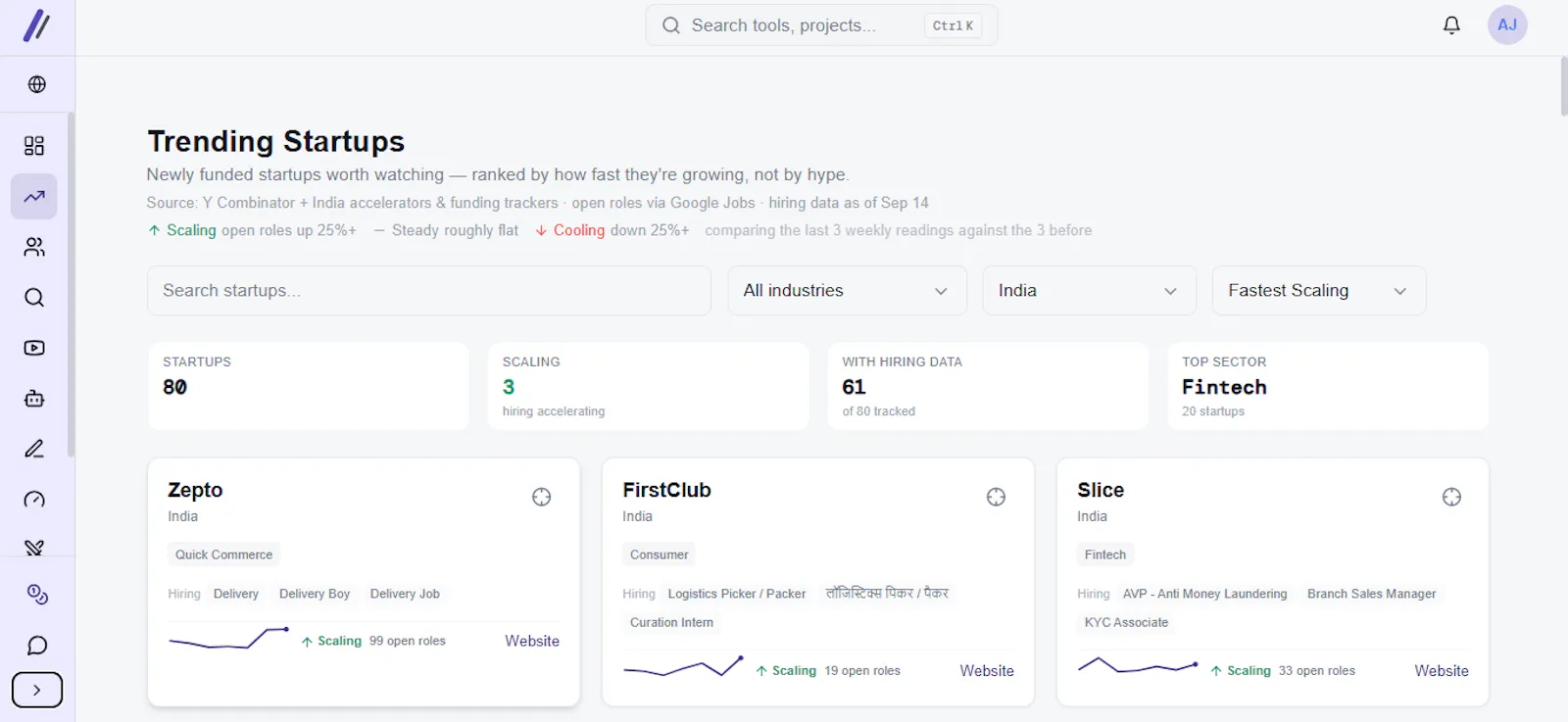Click the Startups 80 stat card
1568x722 pixels.
coord(309,386)
